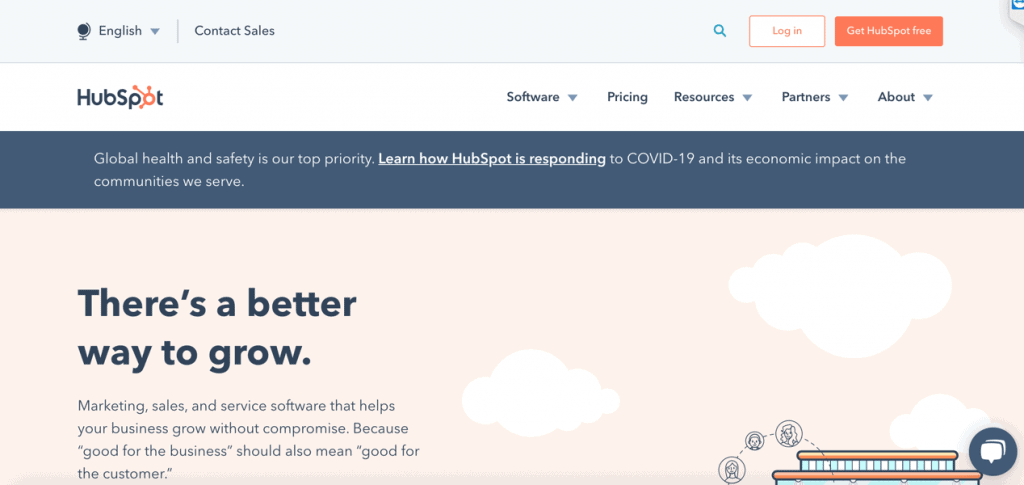The height and width of the screenshot is (485, 1024).
Task: Click Get HubSpot free button
Action: click(x=889, y=31)
